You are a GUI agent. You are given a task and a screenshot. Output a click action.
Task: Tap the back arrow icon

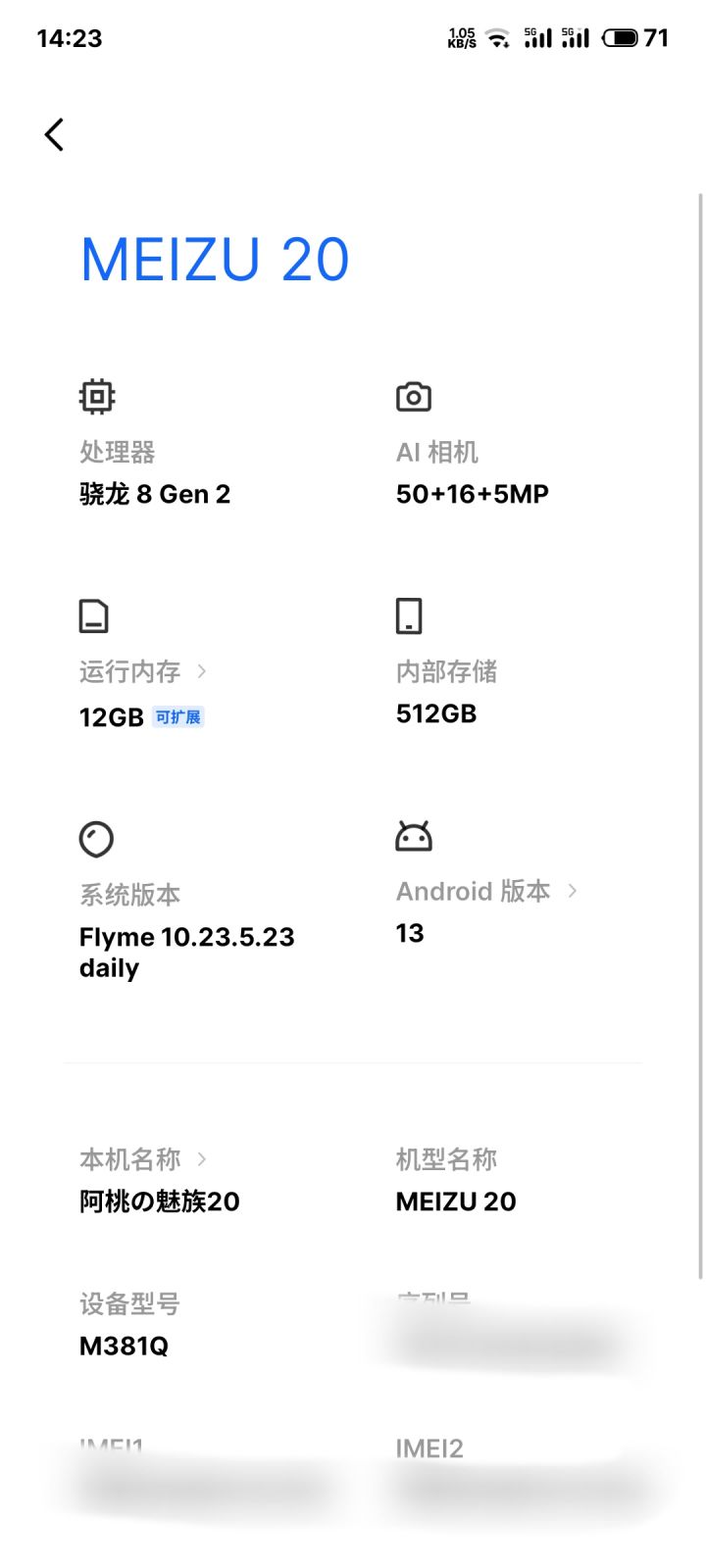click(54, 134)
